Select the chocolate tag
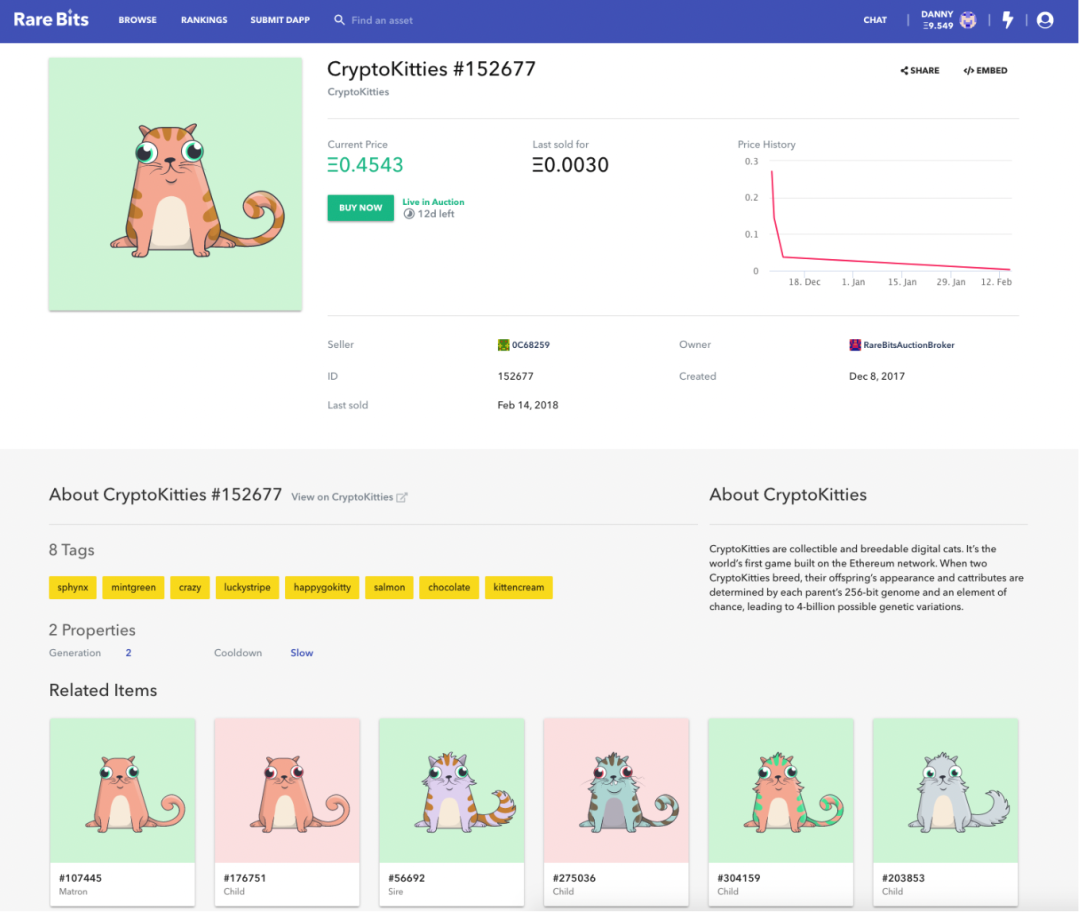Viewport: 1080px width, 912px height. [449, 587]
